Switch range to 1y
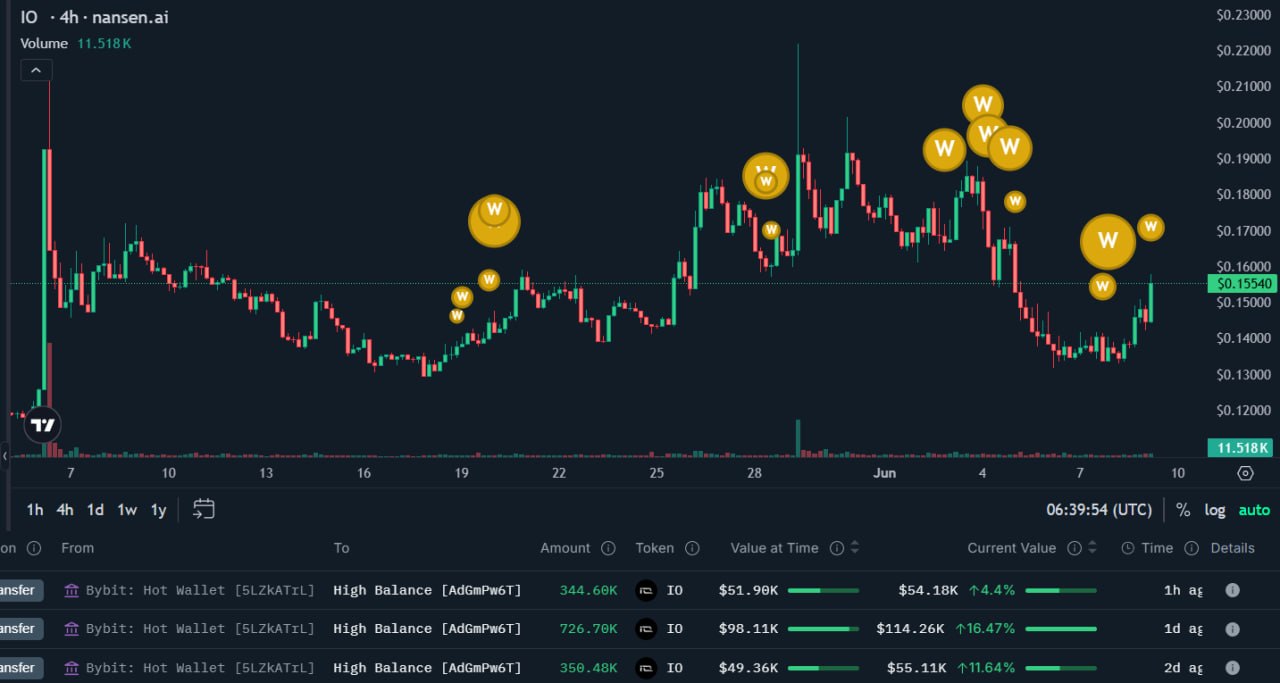 (158, 510)
